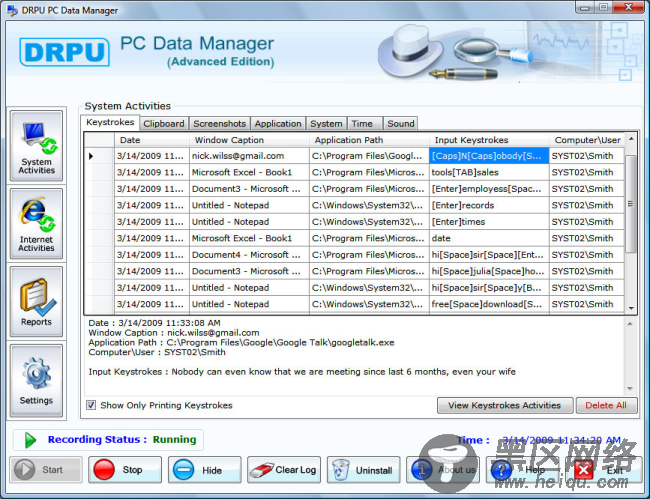Select free[Space]download keystrokes cell

pos(489,304)
